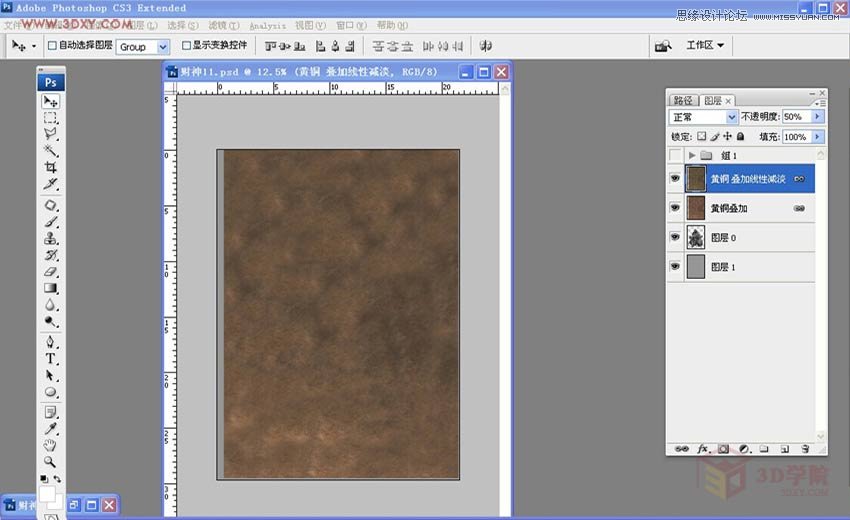The image size is (850, 520).
Task: Hide the 图层 0 layer
Action: coord(675,236)
